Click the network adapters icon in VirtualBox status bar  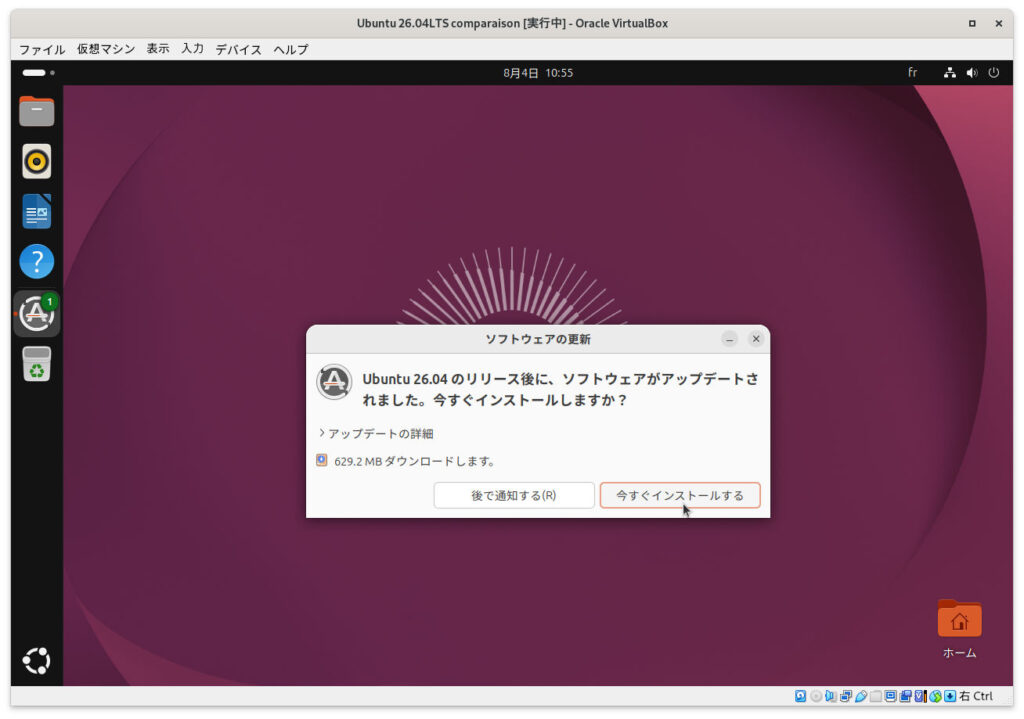point(846,696)
